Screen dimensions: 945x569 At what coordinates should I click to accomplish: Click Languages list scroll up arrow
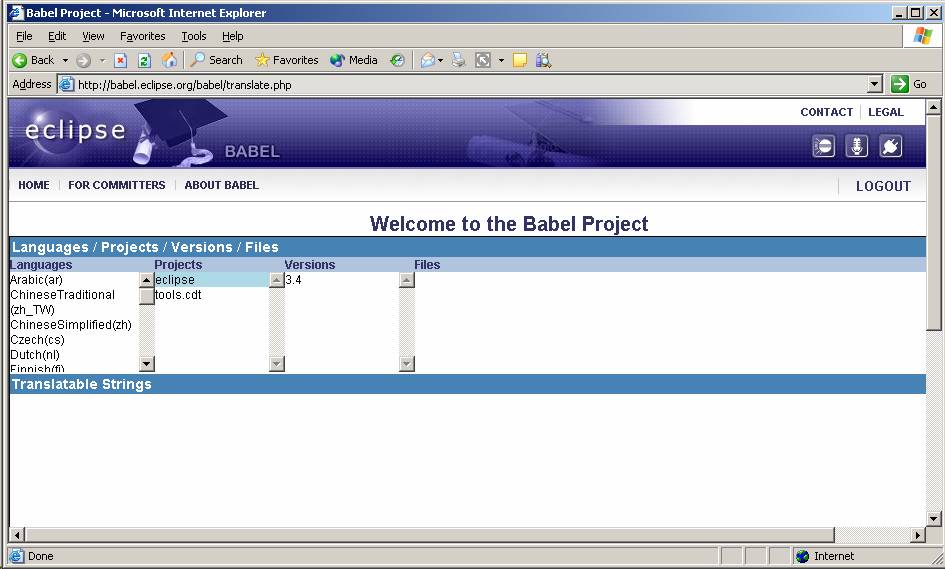pyautogui.click(x=146, y=280)
